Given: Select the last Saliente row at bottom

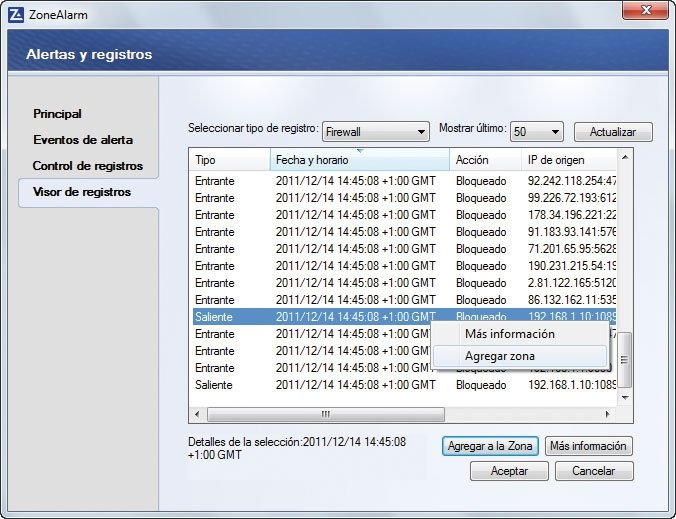Looking at the screenshot, I should click(405, 385).
